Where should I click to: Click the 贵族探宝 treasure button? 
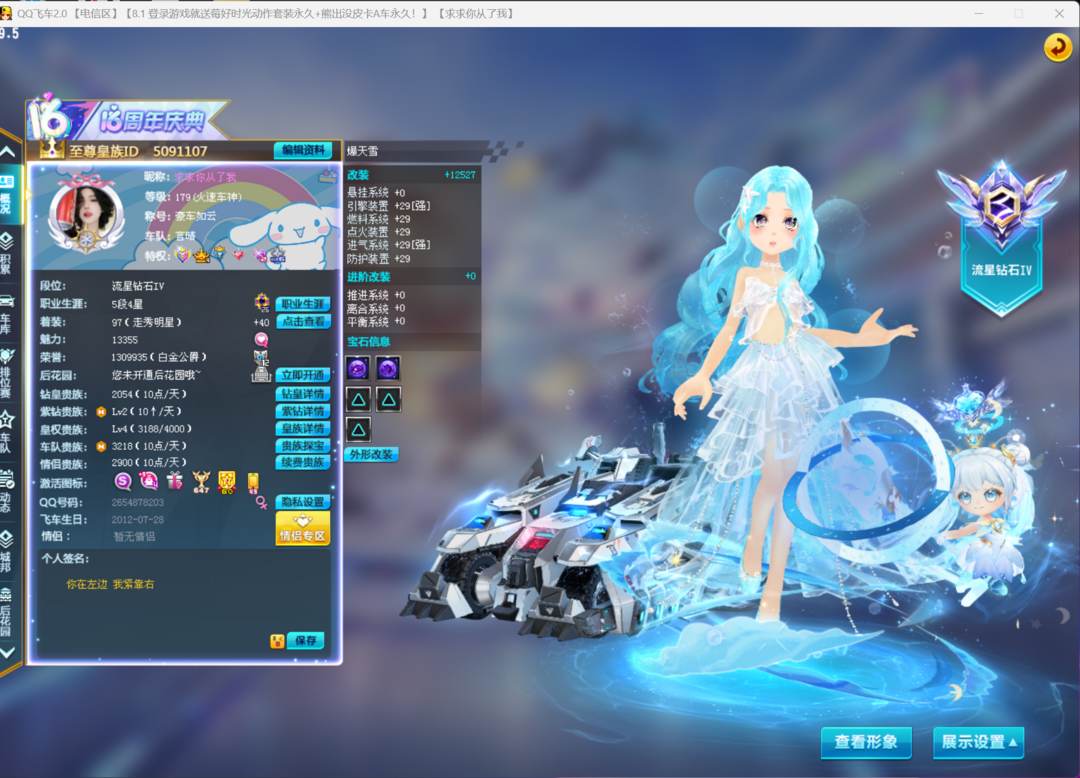click(x=303, y=445)
